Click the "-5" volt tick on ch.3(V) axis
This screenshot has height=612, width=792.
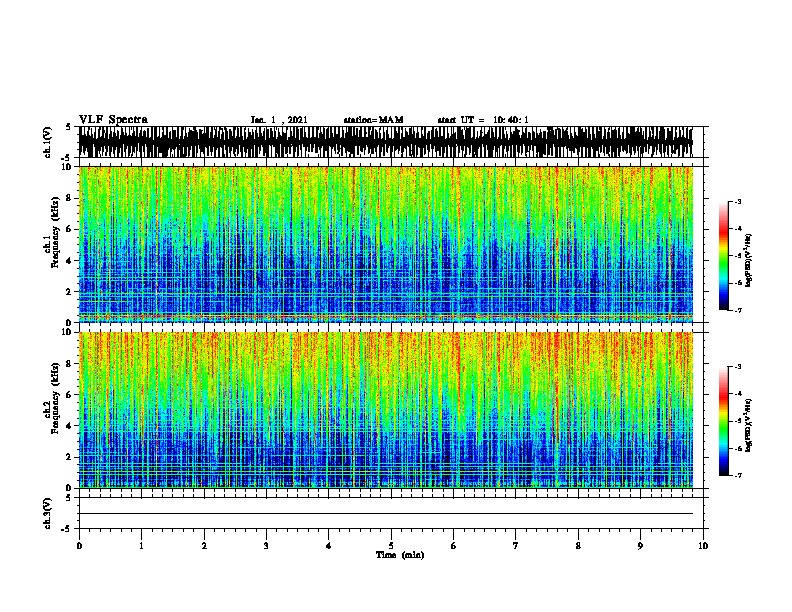(x=67, y=529)
